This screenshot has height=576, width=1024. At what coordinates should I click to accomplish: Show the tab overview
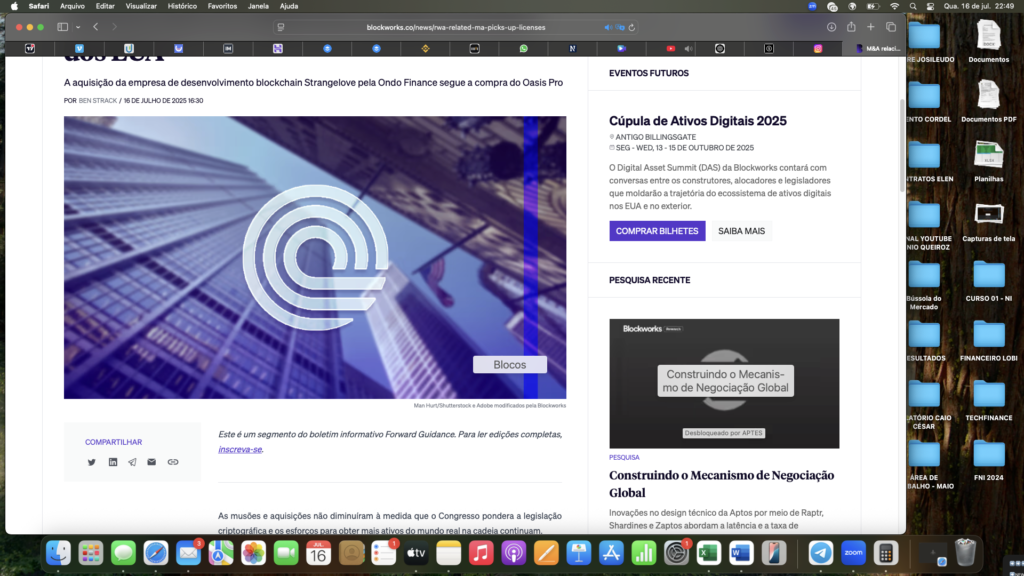pos(891,27)
